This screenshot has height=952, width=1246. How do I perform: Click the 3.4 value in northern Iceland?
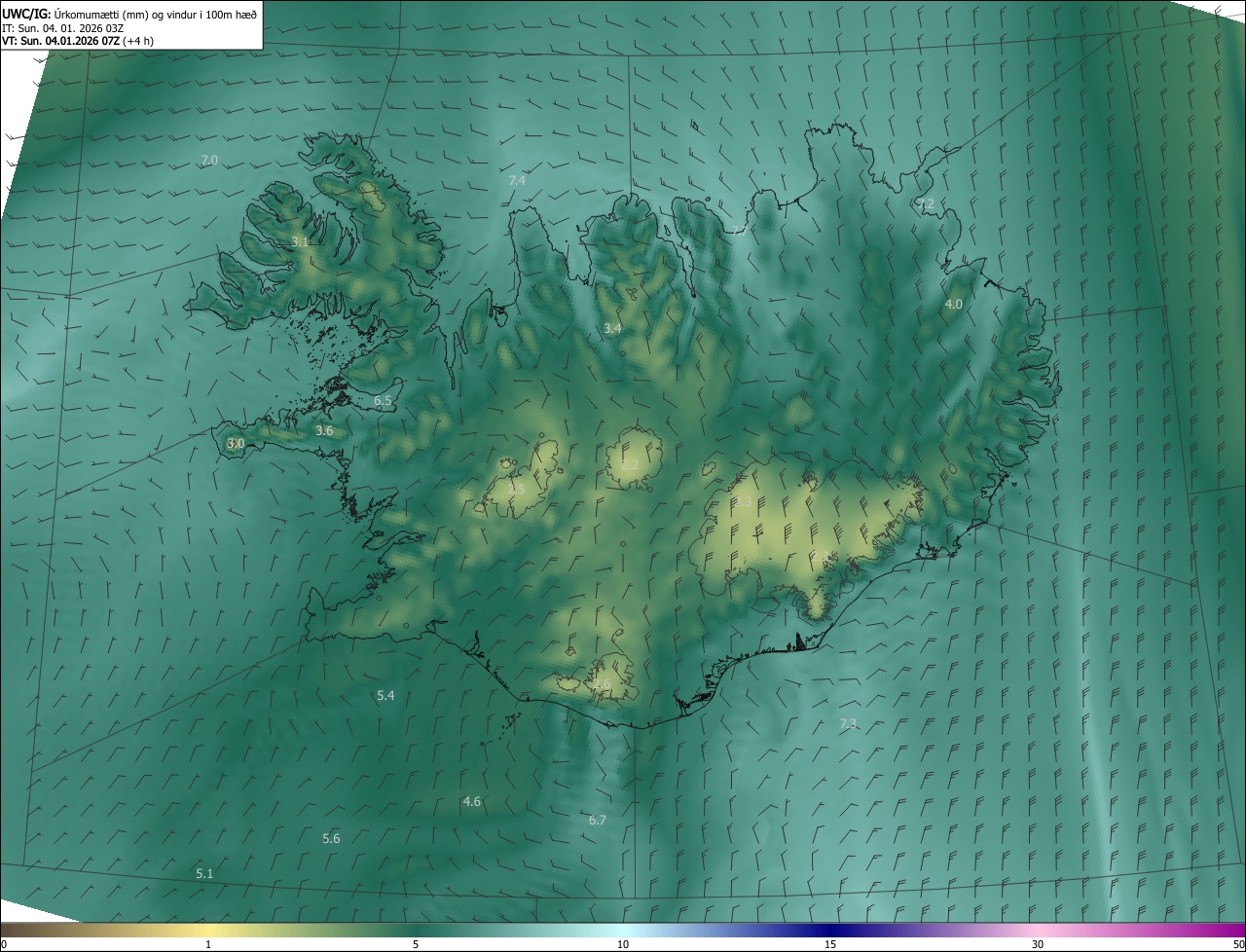(x=612, y=329)
